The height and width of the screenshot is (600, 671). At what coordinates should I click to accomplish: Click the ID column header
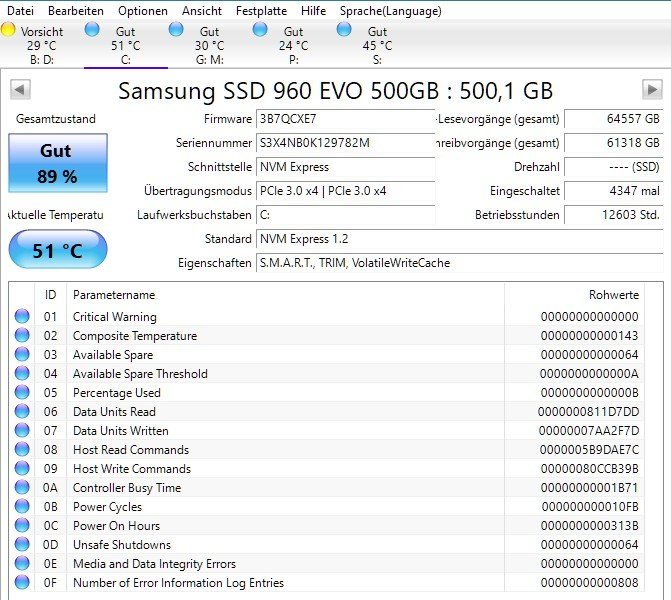[50, 294]
